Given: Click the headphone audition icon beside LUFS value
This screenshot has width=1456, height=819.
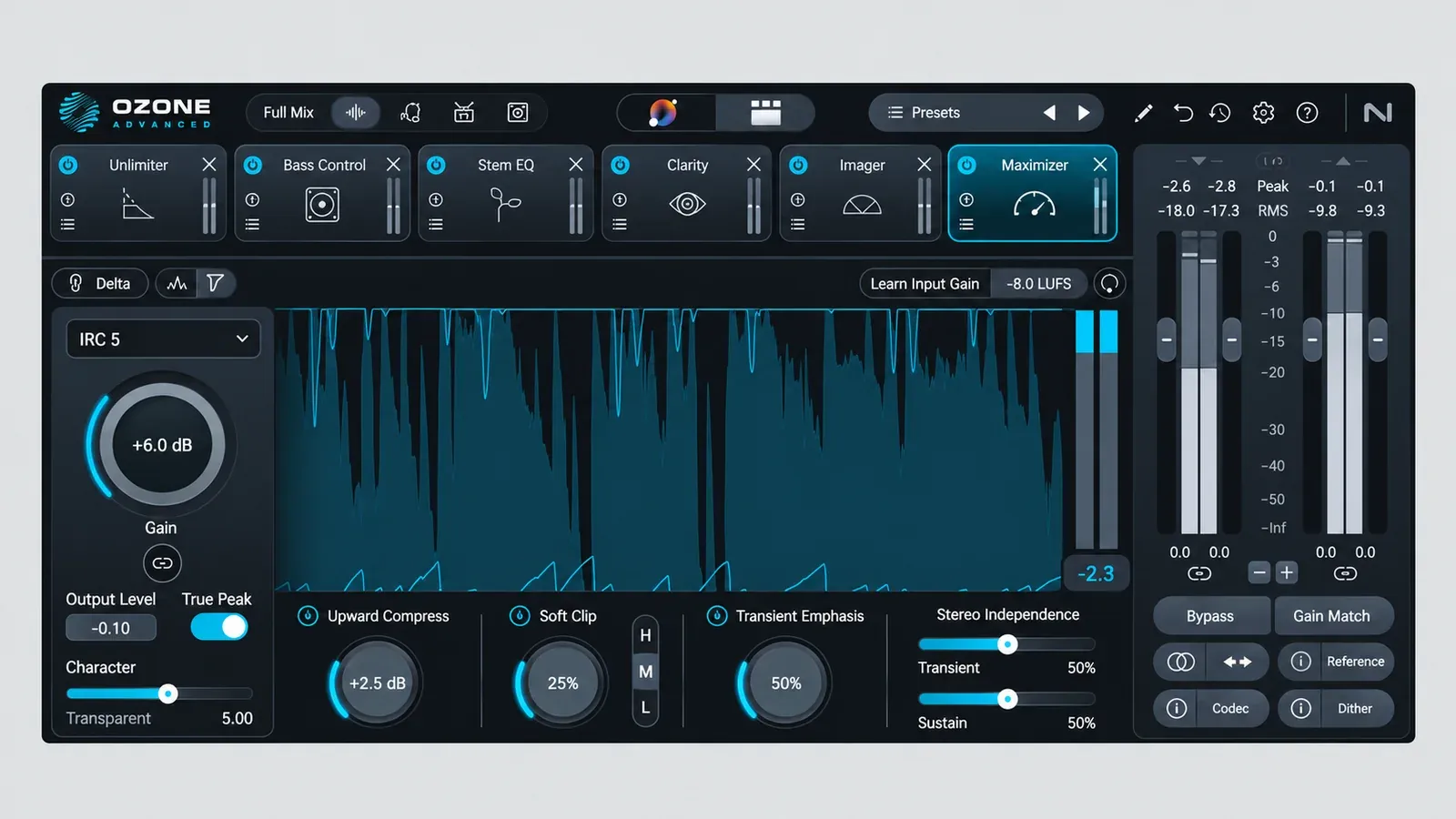Looking at the screenshot, I should pos(1109,284).
